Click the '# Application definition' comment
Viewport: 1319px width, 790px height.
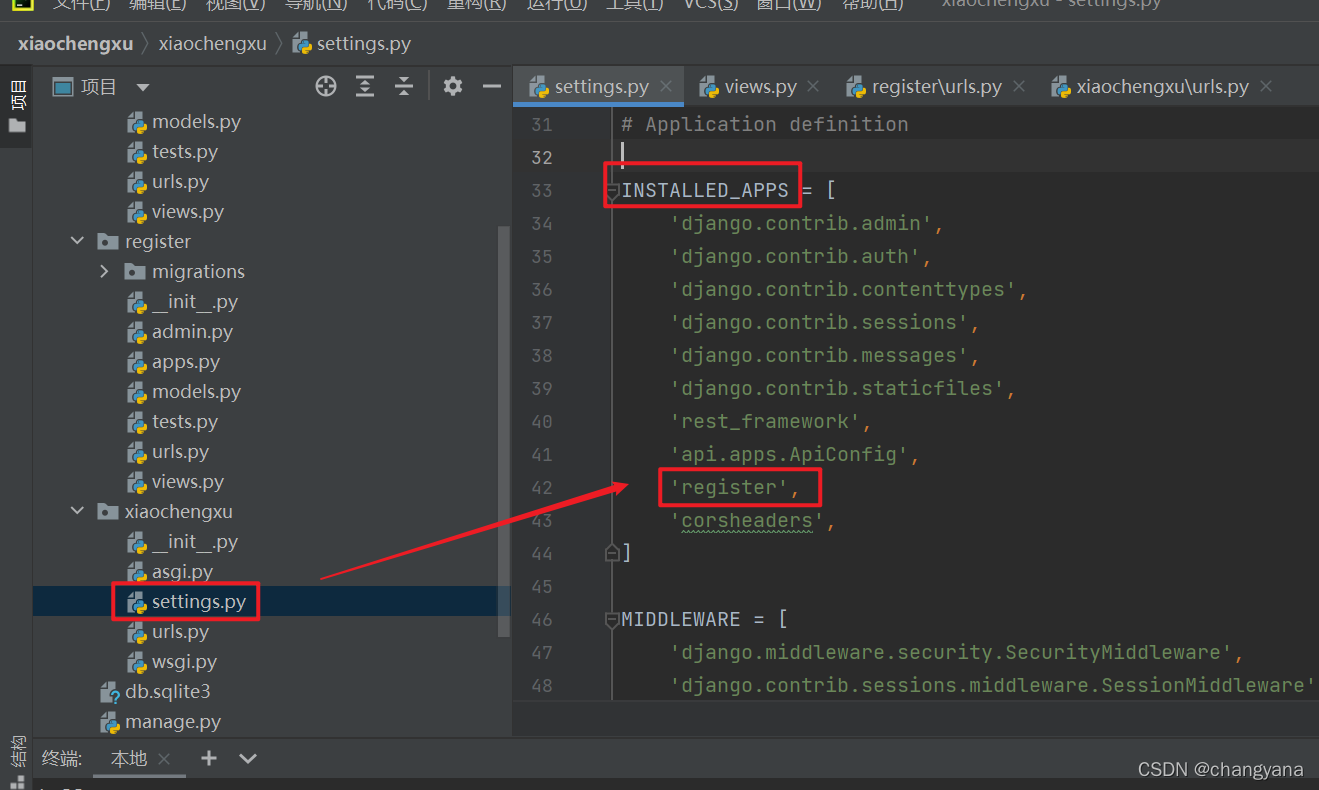765,124
